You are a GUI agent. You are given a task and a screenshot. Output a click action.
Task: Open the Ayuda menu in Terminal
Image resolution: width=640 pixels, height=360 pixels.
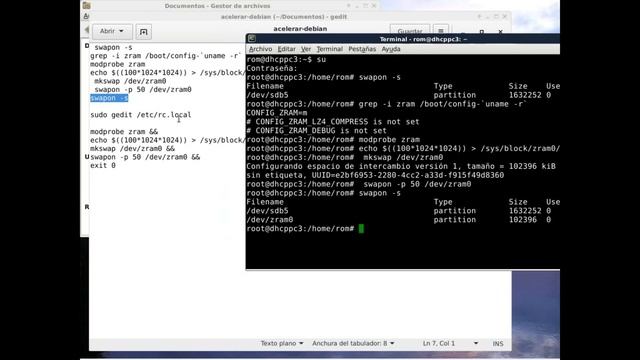(391, 49)
